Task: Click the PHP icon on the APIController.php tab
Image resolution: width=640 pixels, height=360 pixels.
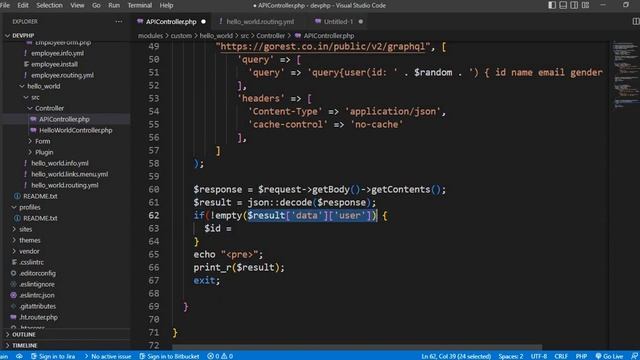Action: (140, 21)
